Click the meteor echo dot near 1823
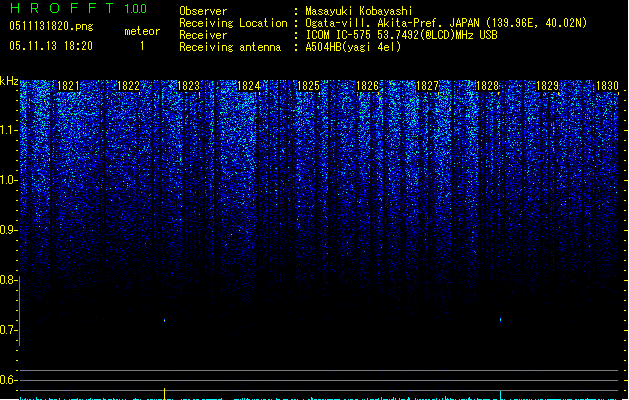The image size is (629, 400). 164,320
